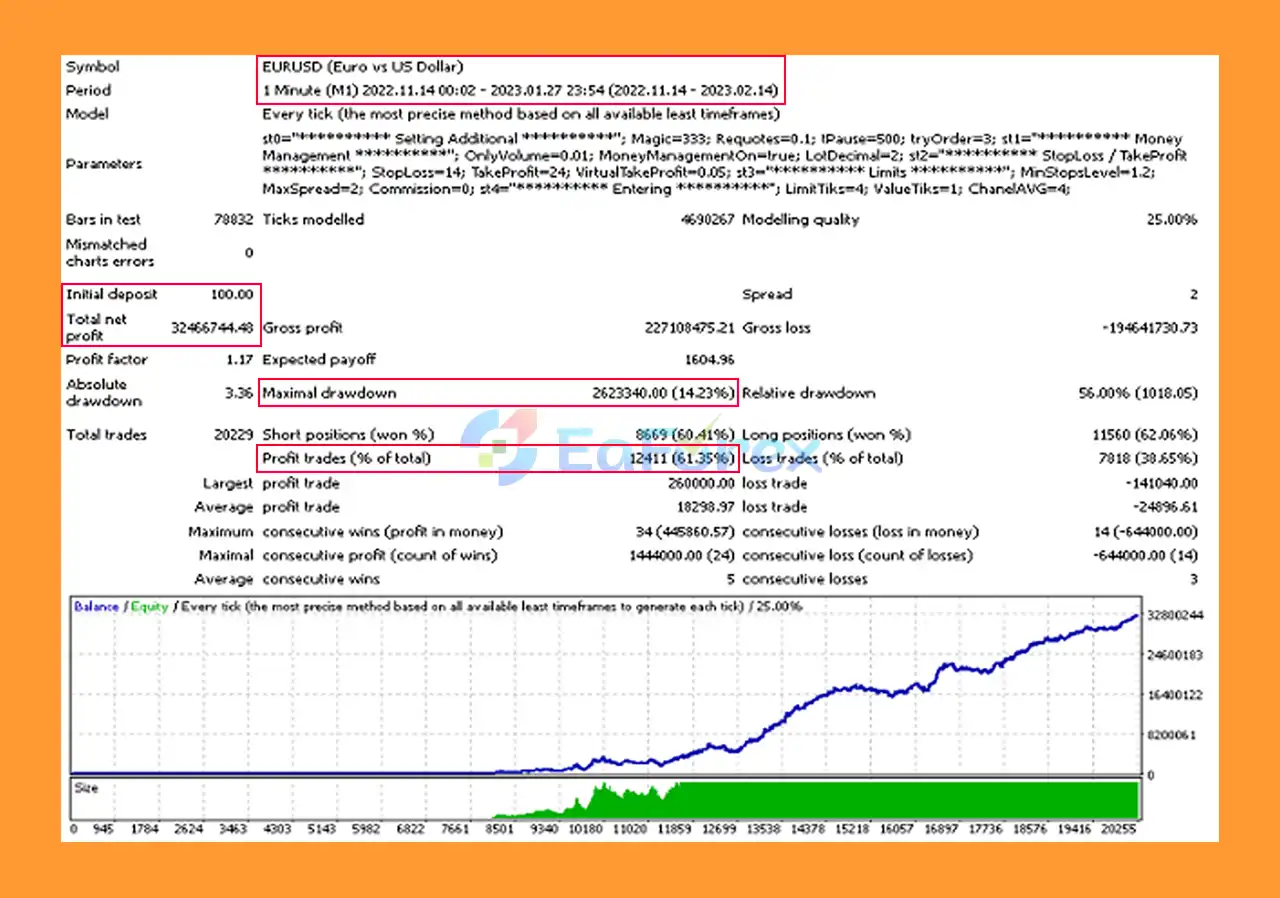Viewport: 1280px width, 898px height.
Task: Click the Initial deposit value 100.00
Action: [x=232, y=294]
